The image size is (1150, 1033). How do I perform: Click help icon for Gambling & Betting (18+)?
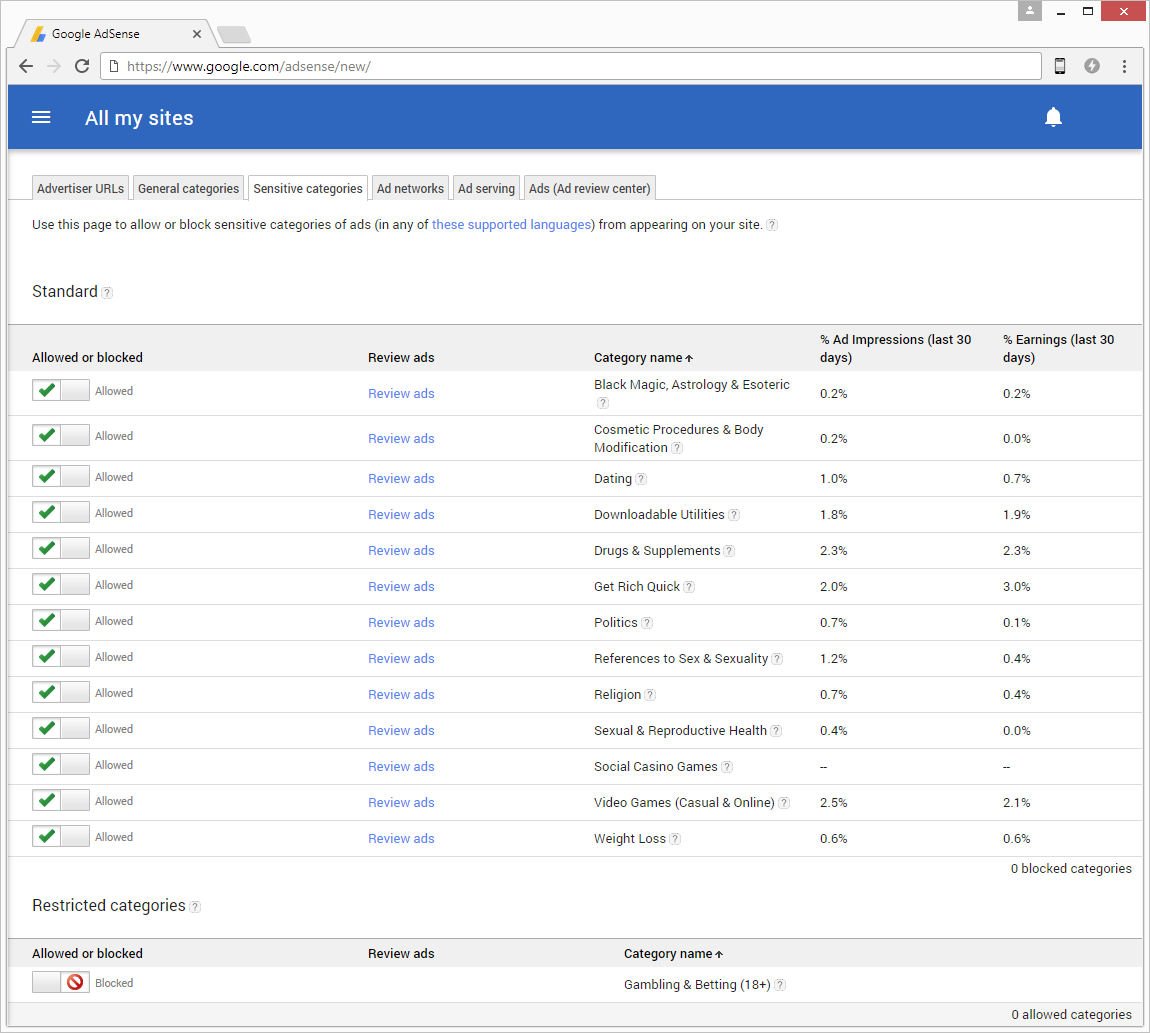(780, 985)
